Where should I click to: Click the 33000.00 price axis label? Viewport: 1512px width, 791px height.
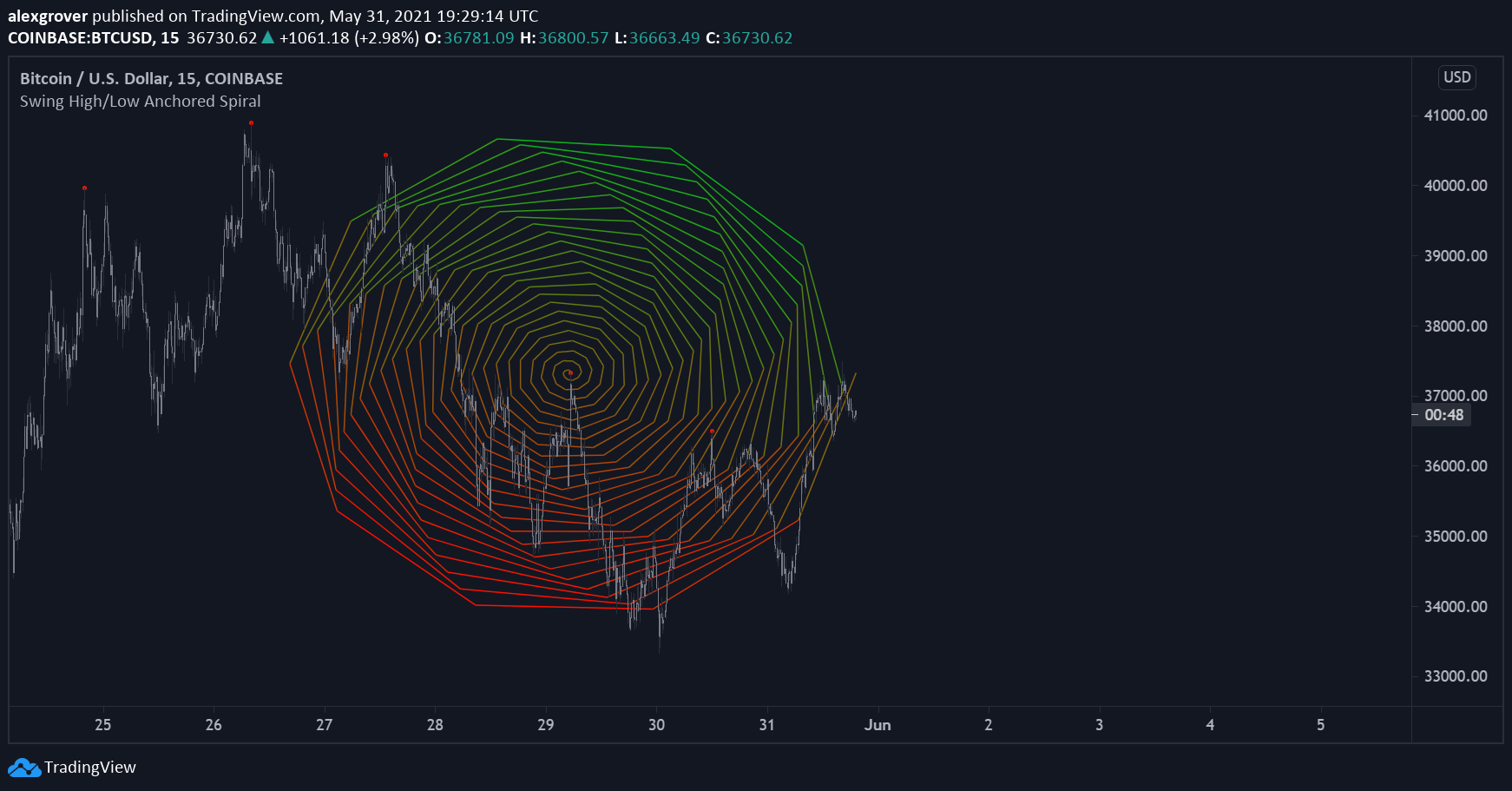1456,676
